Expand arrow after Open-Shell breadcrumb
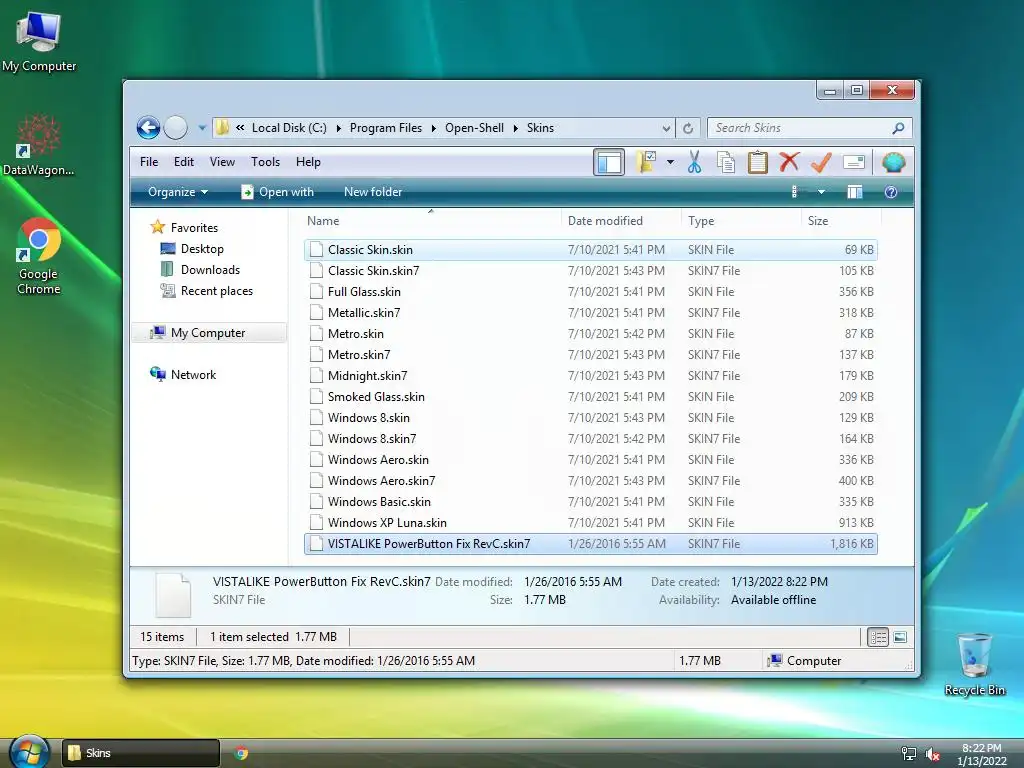Screen dimensions: 1024x768 pyautogui.click(x=515, y=129)
